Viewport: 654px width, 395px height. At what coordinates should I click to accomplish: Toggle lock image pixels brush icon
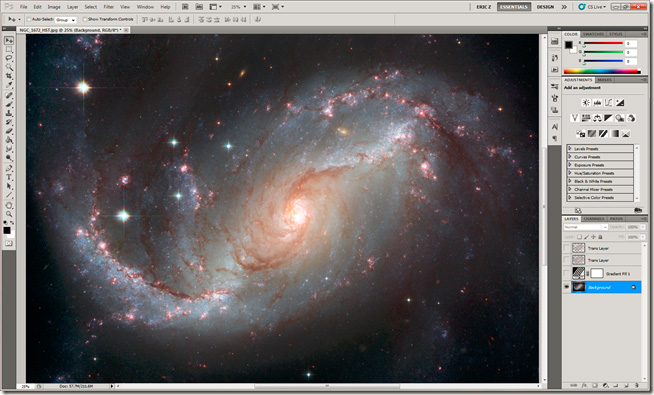[586, 237]
